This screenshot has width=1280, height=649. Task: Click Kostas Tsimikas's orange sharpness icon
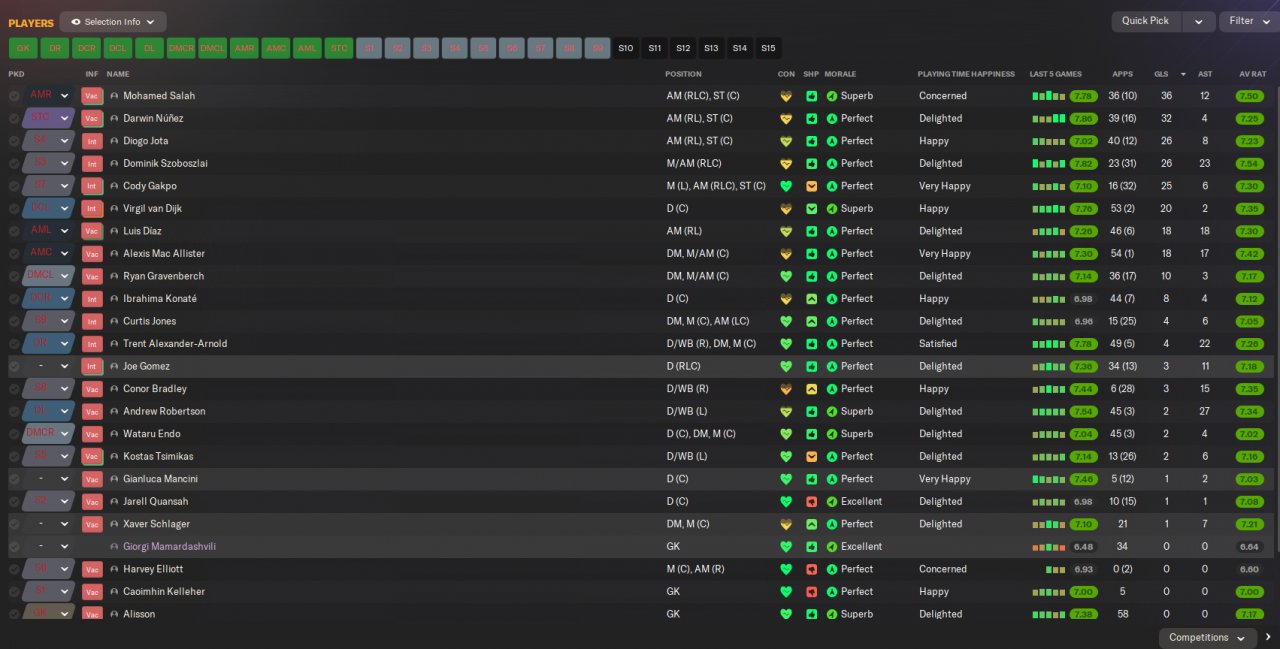[812, 456]
